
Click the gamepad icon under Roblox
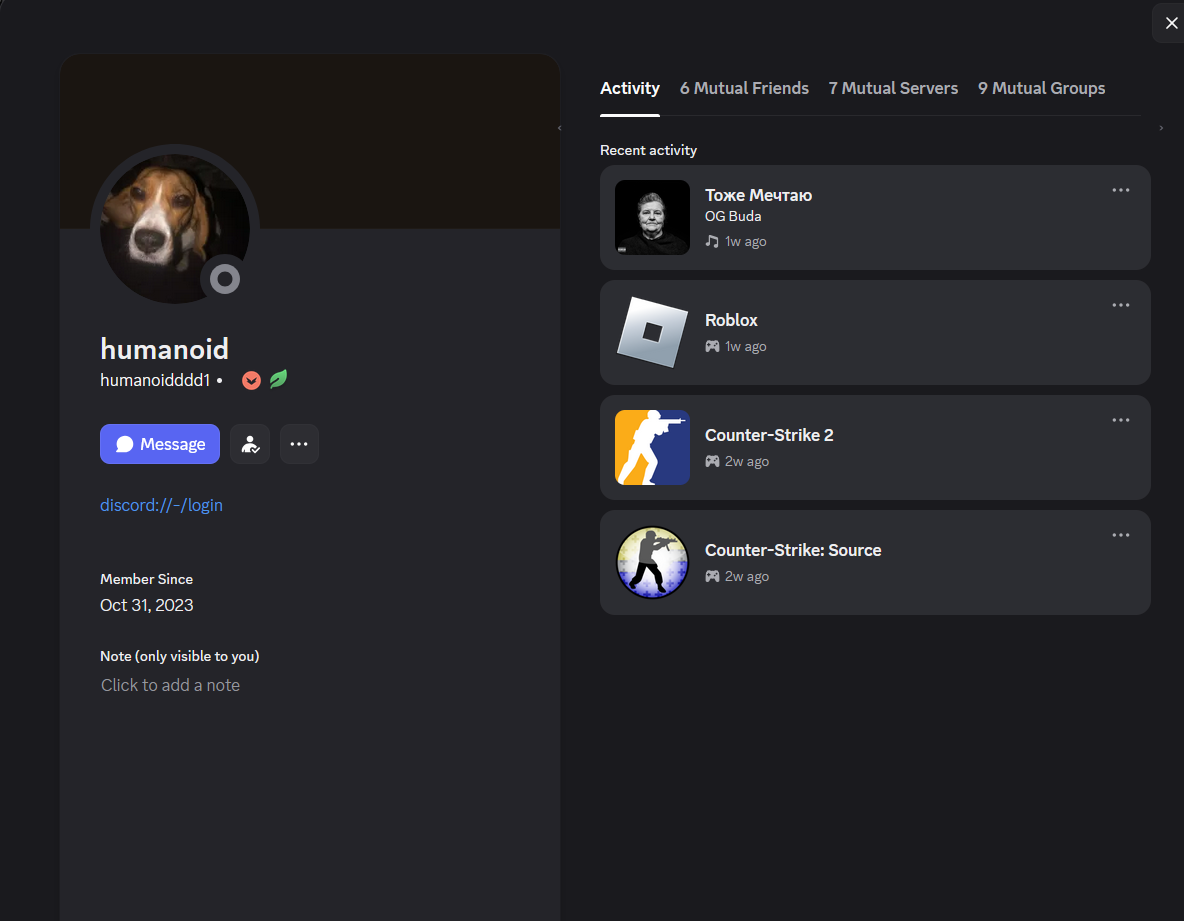point(712,347)
